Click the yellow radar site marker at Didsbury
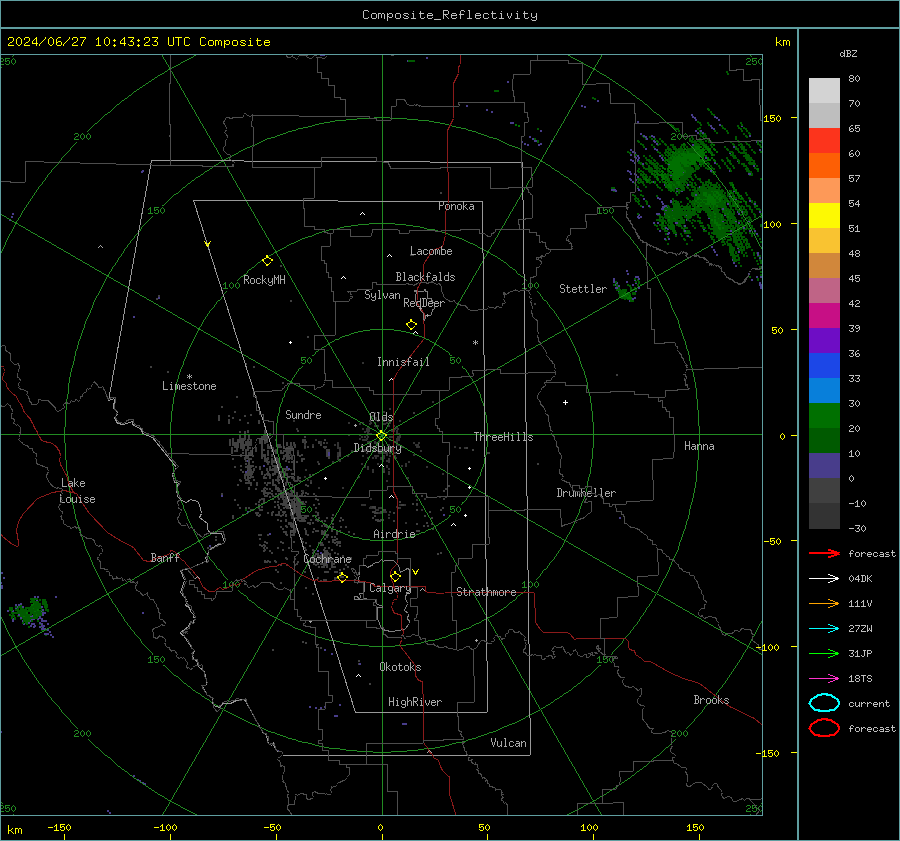The width and height of the screenshot is (900, 841). tap(381, 436)
